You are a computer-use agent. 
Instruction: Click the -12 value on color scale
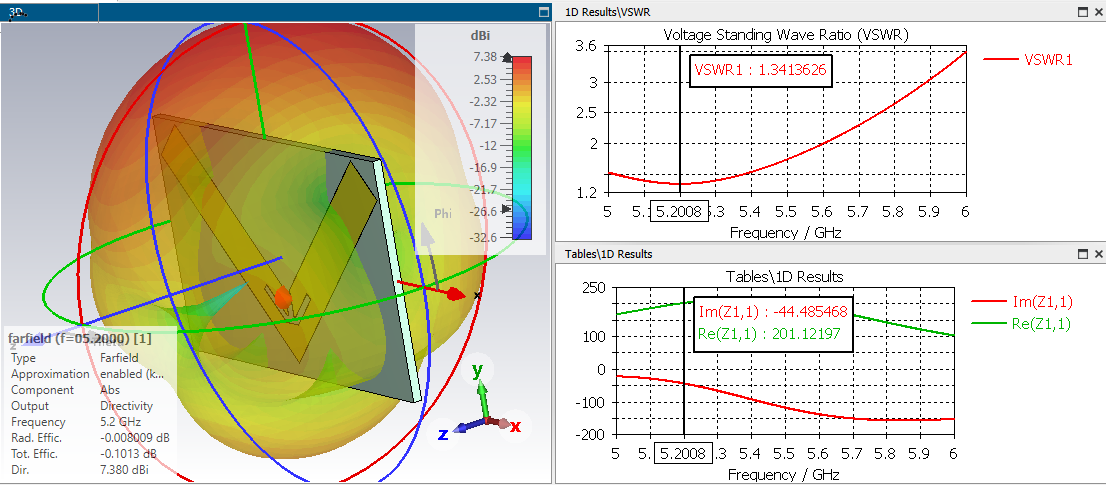[488, 146]
